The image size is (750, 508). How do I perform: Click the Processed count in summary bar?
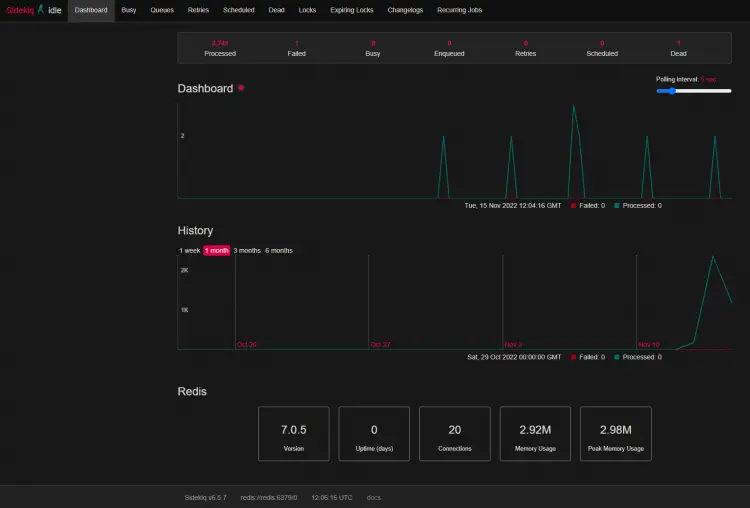click(x=220, y=48)
